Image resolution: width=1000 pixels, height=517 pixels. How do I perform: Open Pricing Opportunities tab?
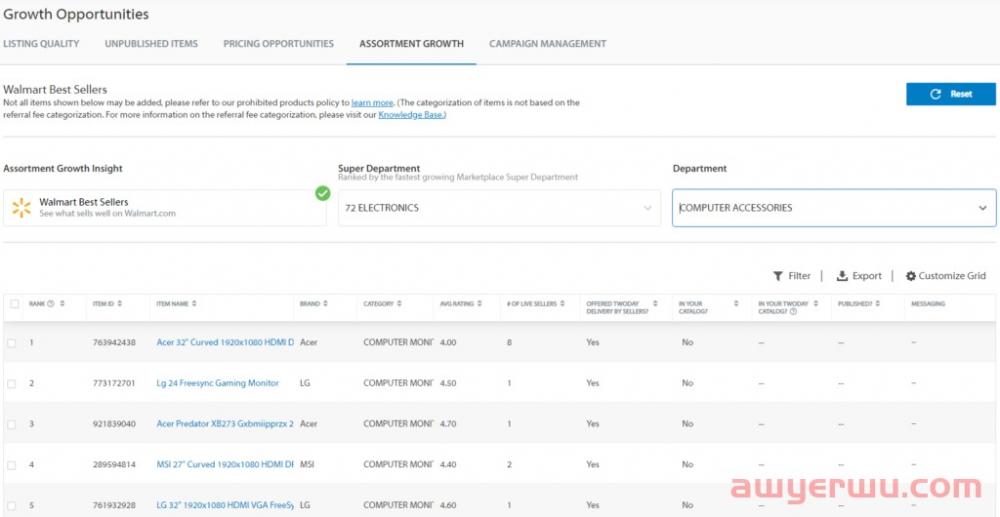[x=278, y=44]
